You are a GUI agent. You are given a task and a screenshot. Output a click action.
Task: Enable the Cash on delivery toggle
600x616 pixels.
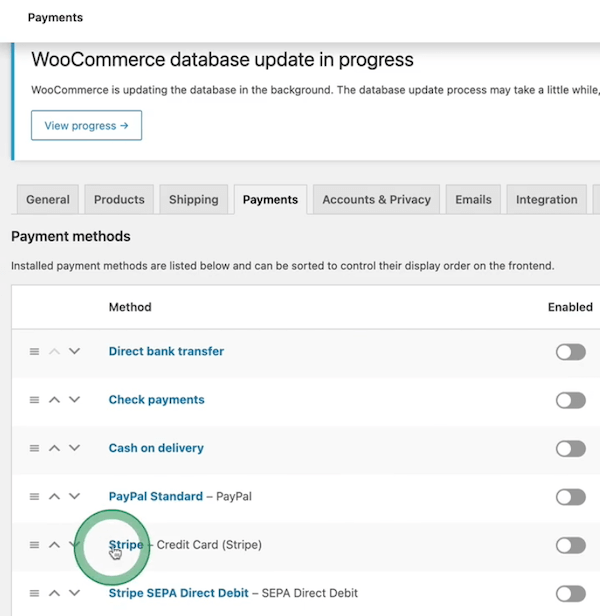point(570,448)
